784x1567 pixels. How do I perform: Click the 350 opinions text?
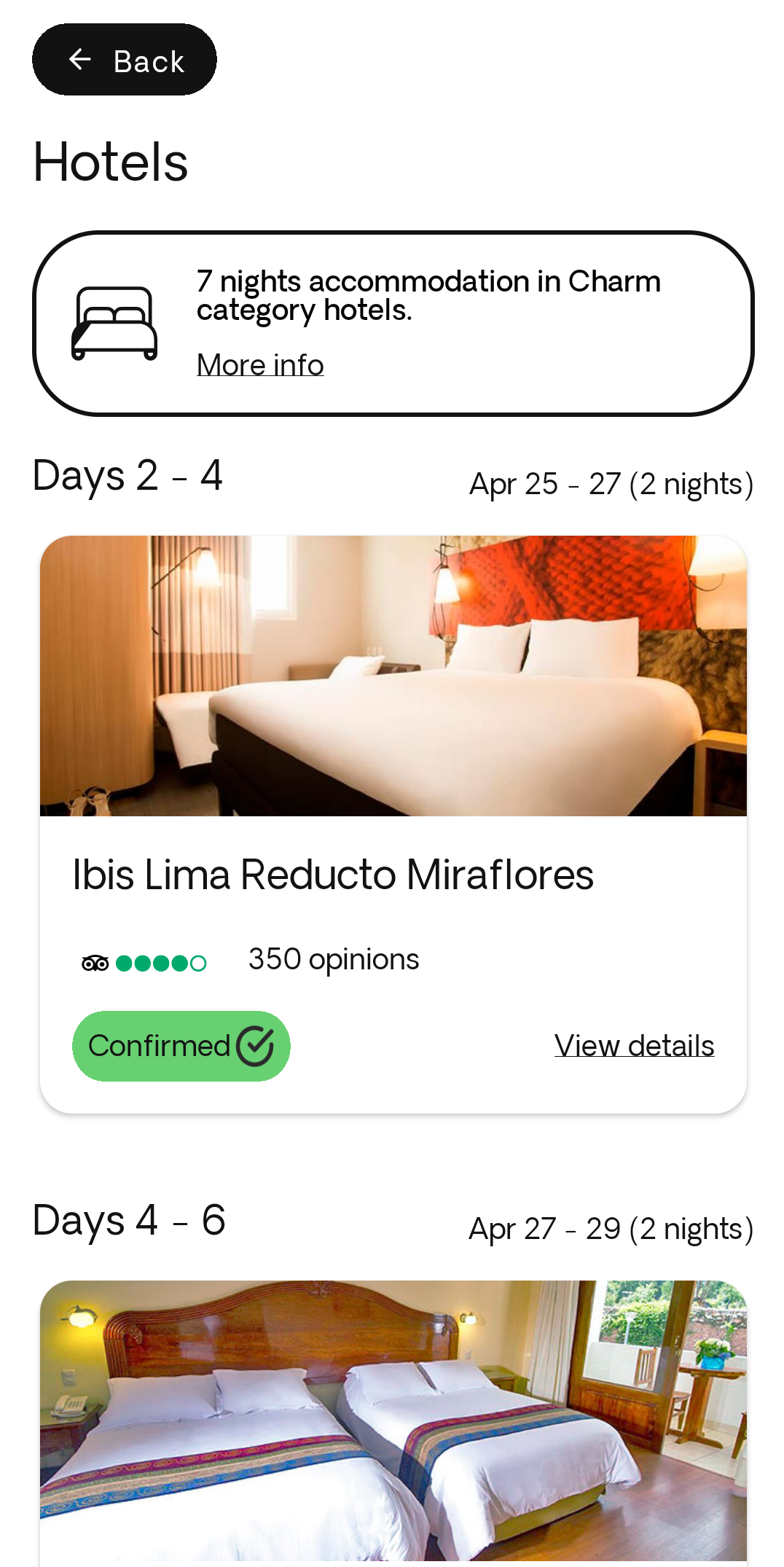point(334,960)
